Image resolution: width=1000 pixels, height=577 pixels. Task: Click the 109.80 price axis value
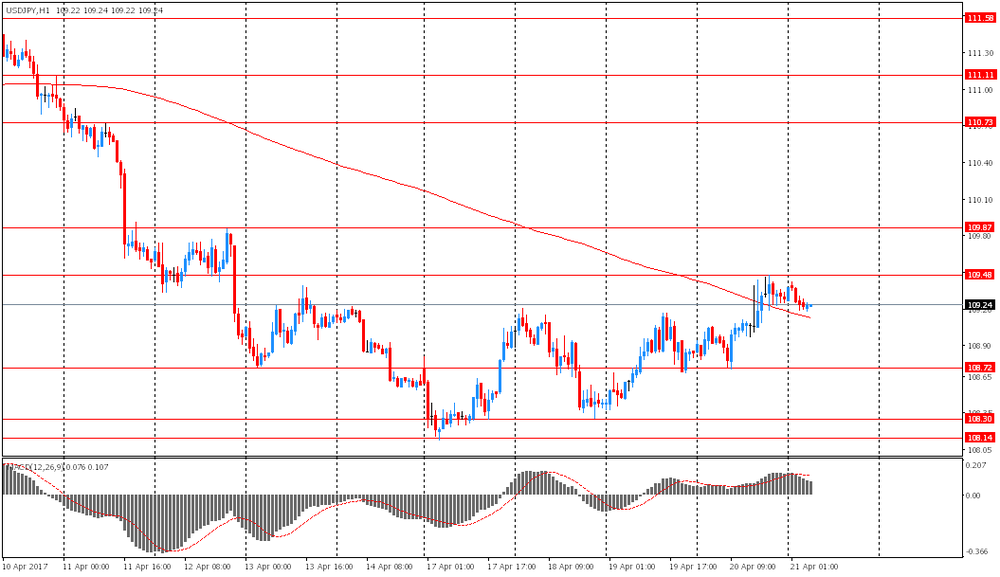[x=980, y=237]
